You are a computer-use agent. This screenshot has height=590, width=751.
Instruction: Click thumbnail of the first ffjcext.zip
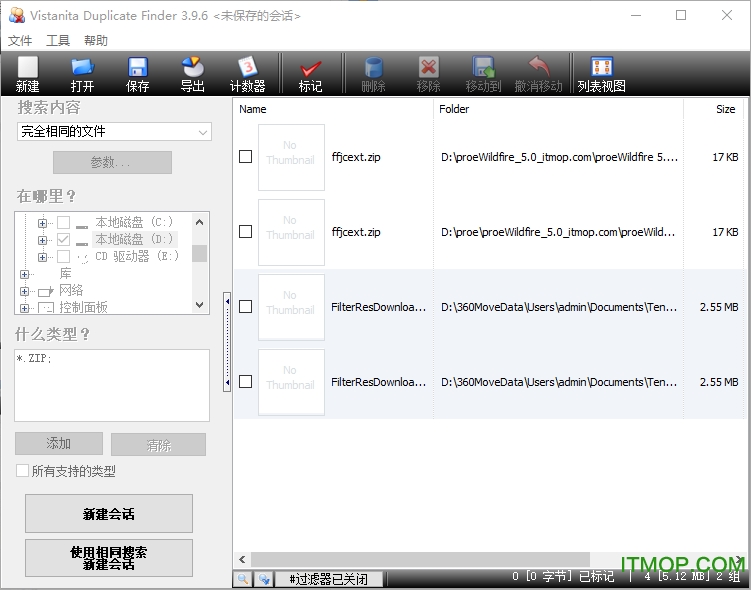click(291, 157)
